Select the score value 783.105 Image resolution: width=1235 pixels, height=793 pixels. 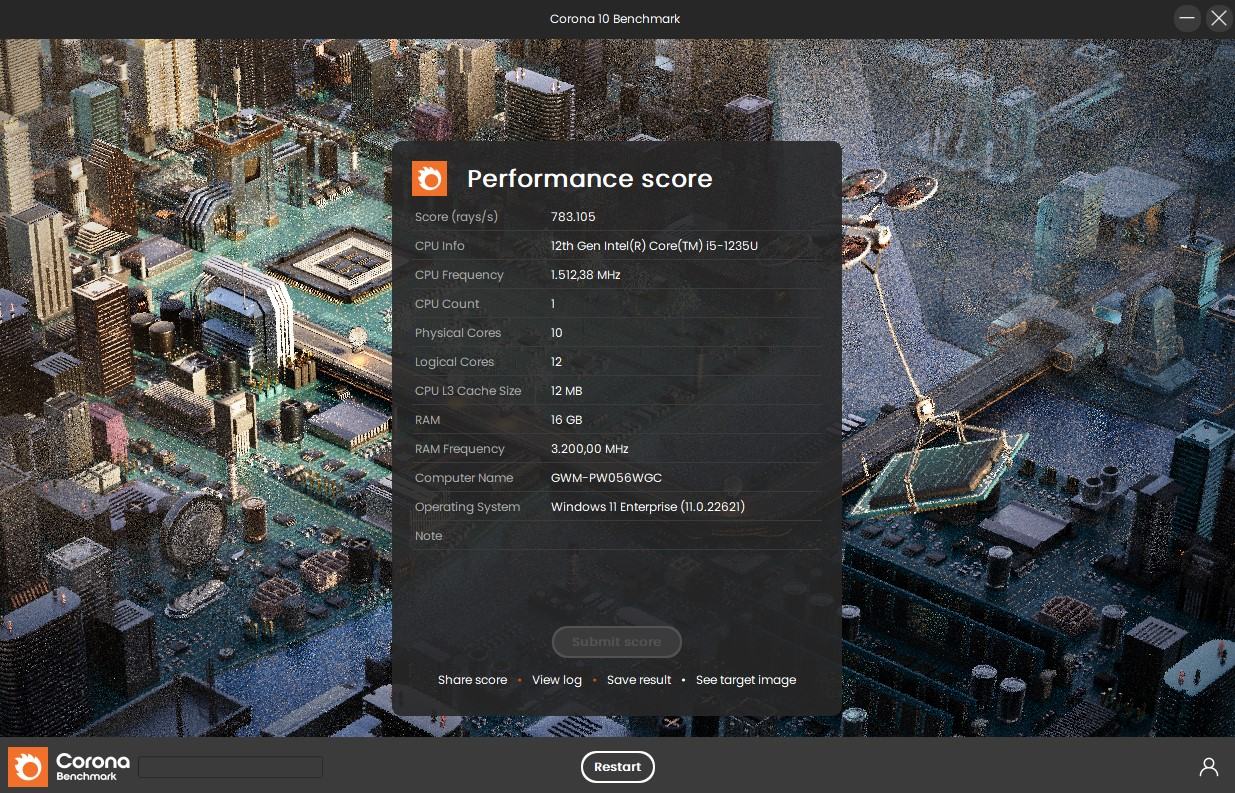pos(573,217)
